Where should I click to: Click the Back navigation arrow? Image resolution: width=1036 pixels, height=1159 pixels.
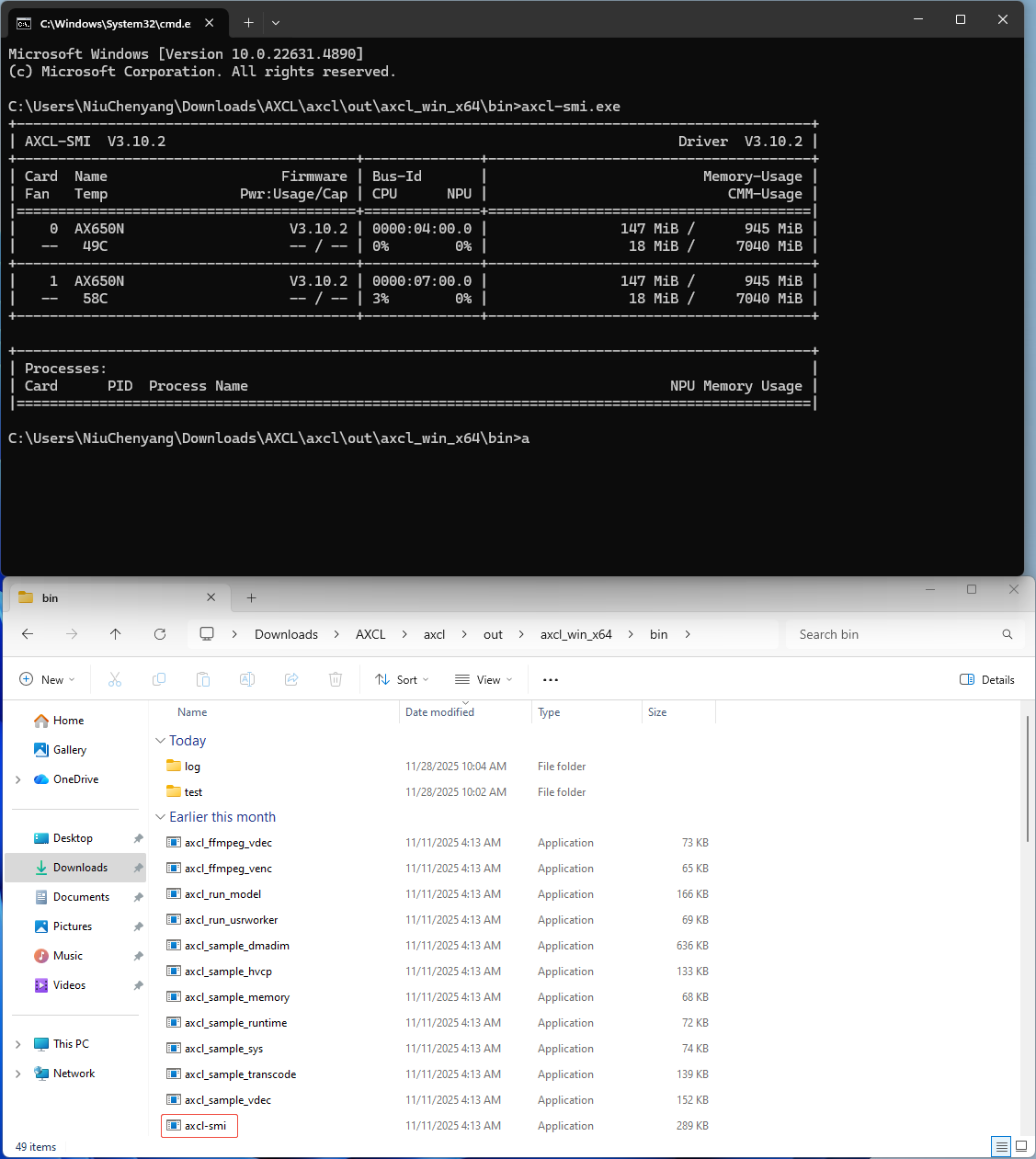click(x=28, y=634)
